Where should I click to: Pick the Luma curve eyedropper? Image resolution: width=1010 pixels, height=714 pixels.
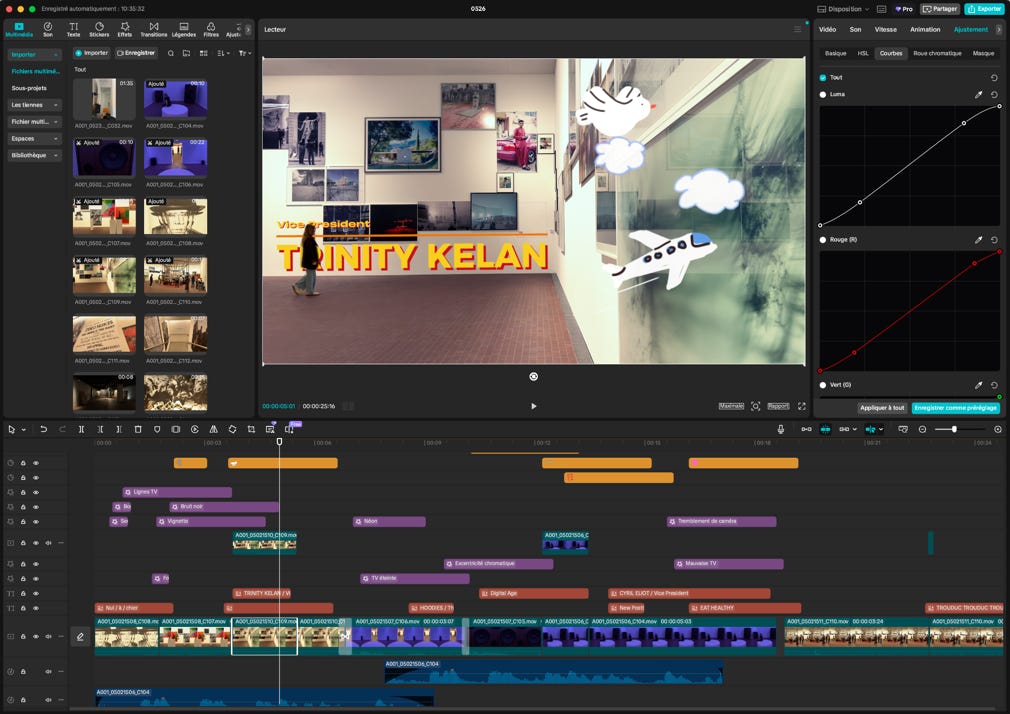click(979, 95)
